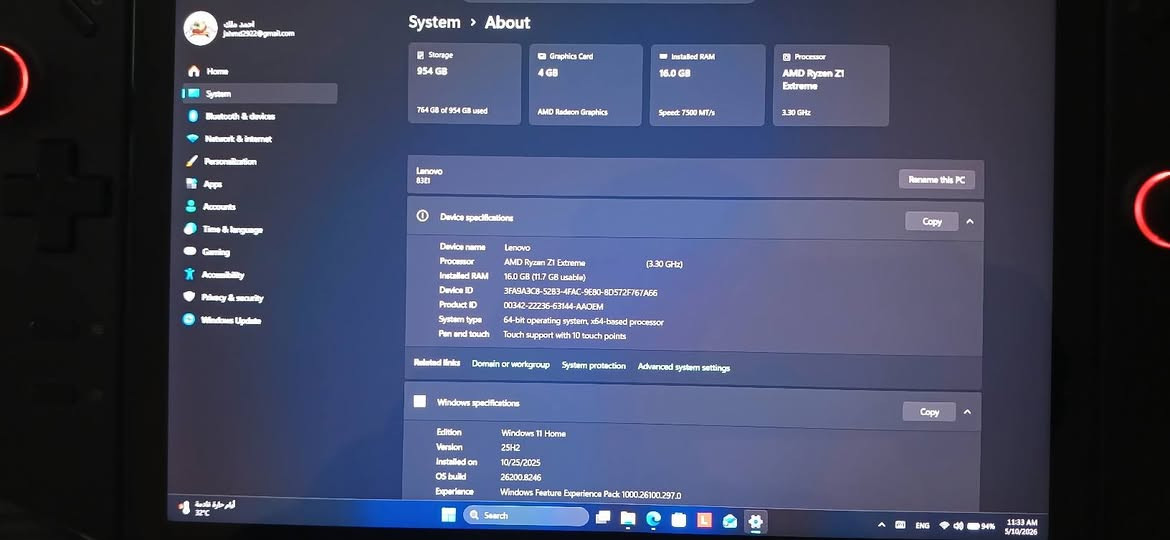The image size is (1170, 540).
Task: Click the Privacy & security shield icon
Action: click(x=190, y=297)
